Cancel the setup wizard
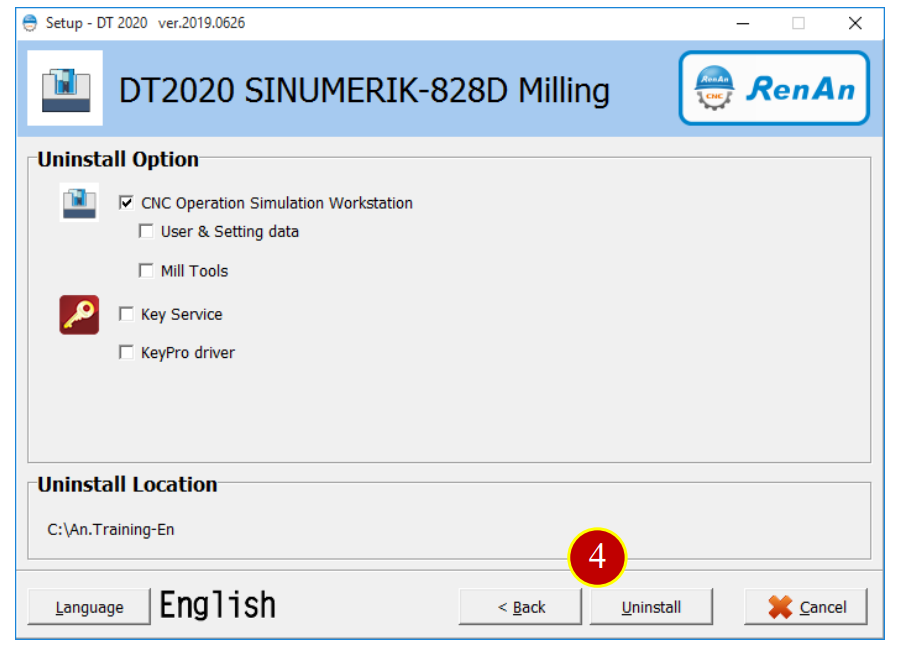 806,607
